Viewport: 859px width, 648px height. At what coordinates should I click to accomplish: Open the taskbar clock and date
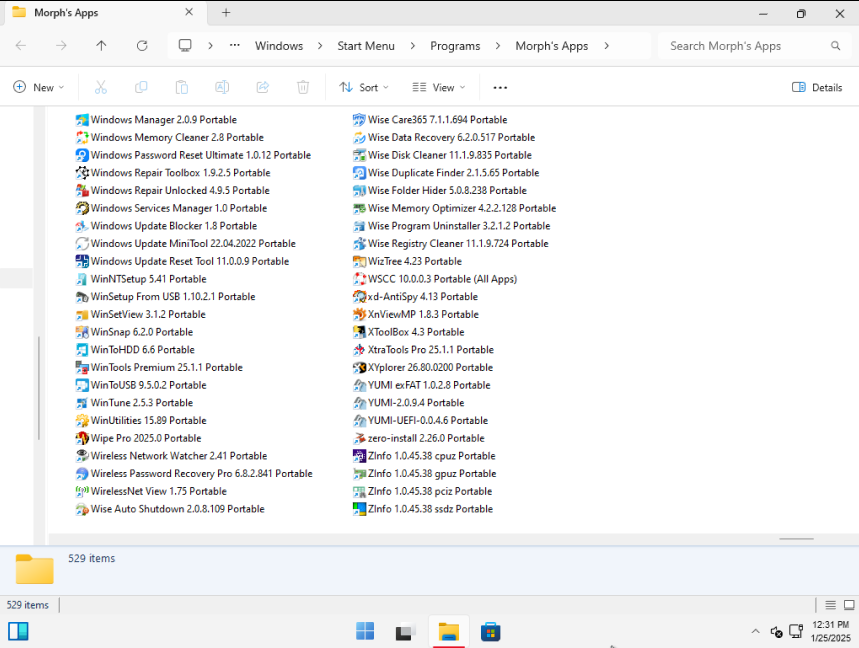pos(831,632)
